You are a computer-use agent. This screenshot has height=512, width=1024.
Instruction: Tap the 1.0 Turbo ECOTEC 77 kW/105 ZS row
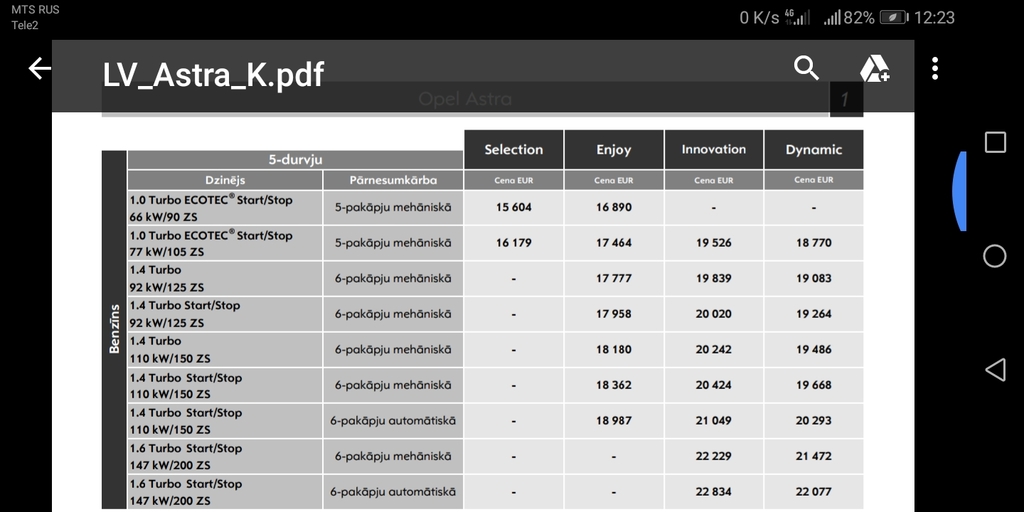point(495,243)
